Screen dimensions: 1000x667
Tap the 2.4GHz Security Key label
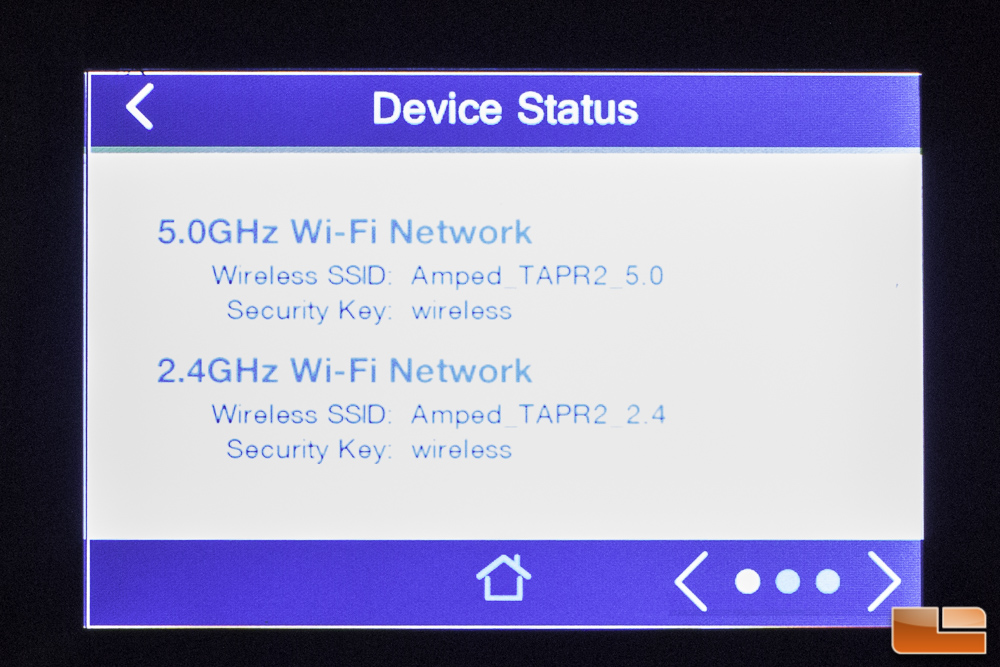pyautogui.click(x=309, y=450)
